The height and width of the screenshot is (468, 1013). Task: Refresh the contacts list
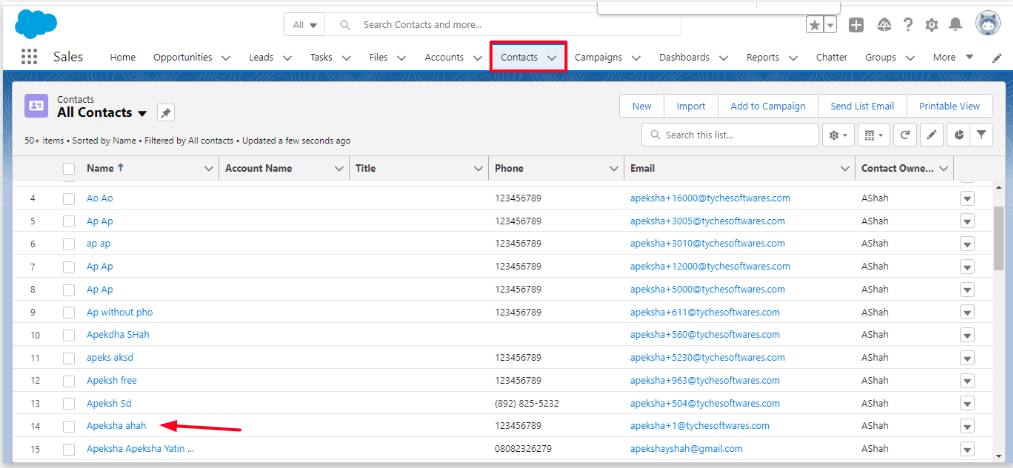pos(905,135)
